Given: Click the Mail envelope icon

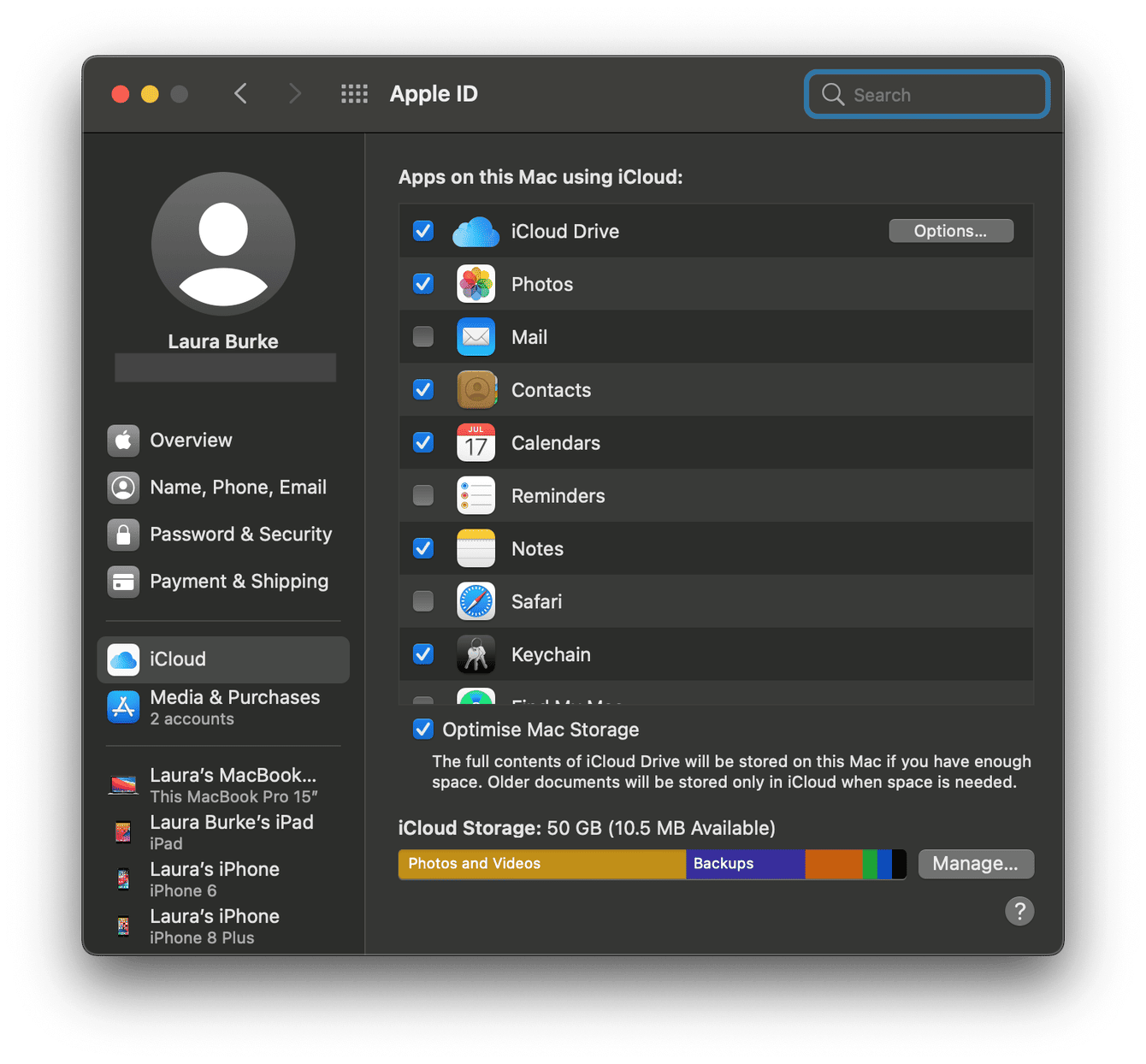Looking at the screenshot, I should (x=476, y=337).
